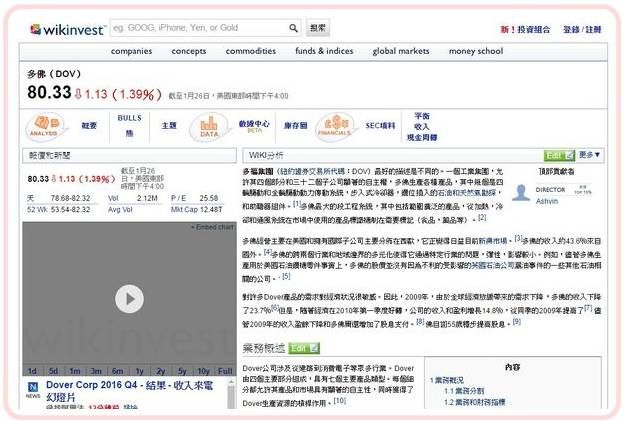Select the 6m chart range

(x=117, y=371)
